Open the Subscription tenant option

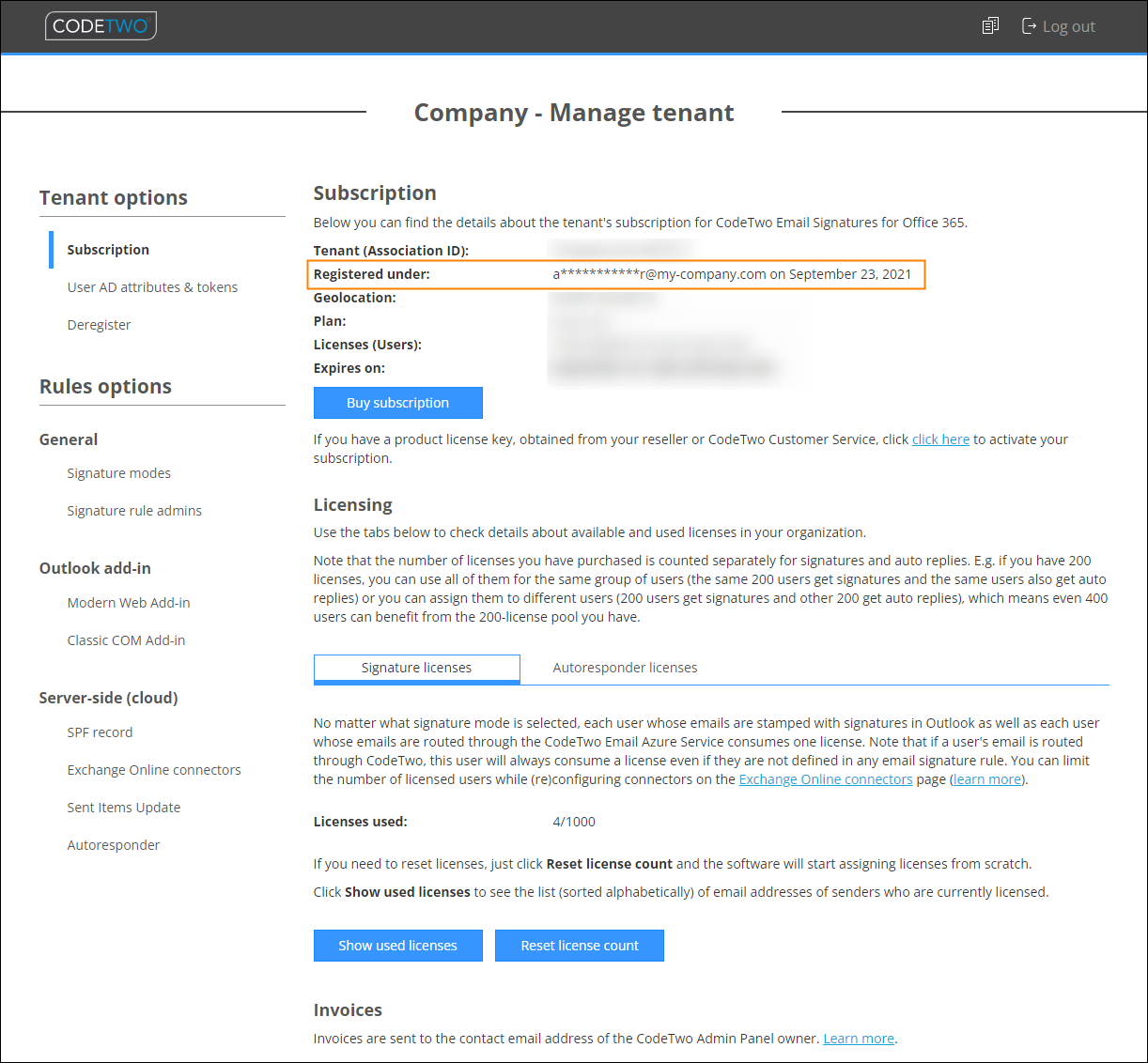click(x=108, y=250)
